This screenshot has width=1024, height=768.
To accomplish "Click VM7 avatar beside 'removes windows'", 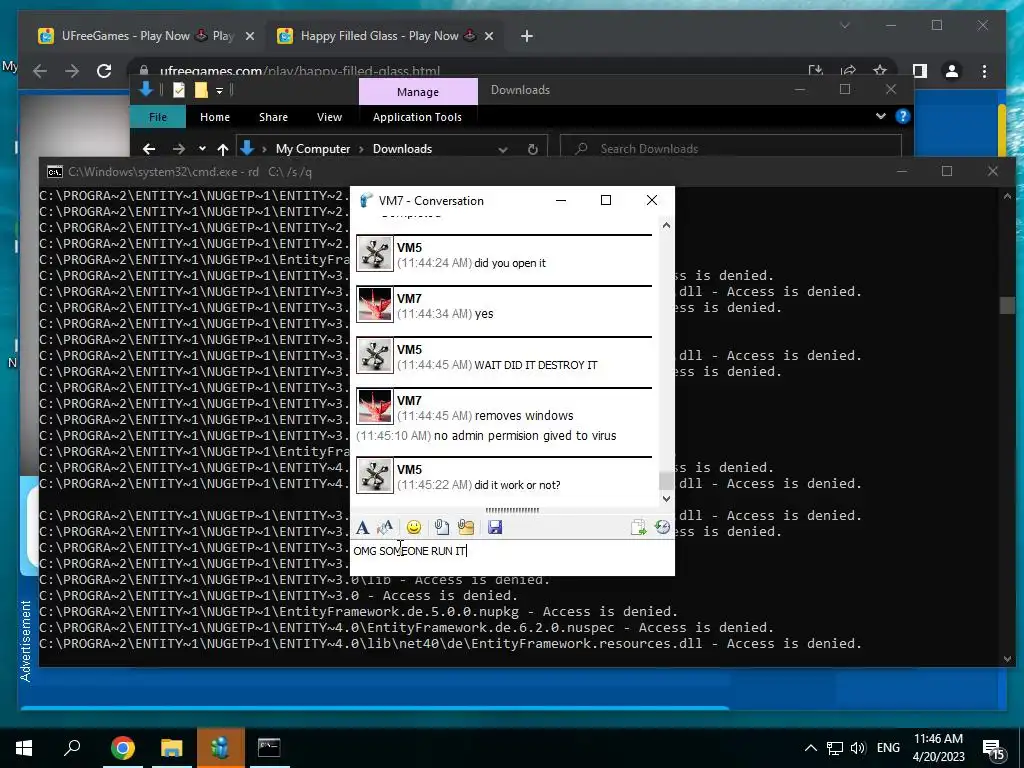I will (x=375, y=407).
